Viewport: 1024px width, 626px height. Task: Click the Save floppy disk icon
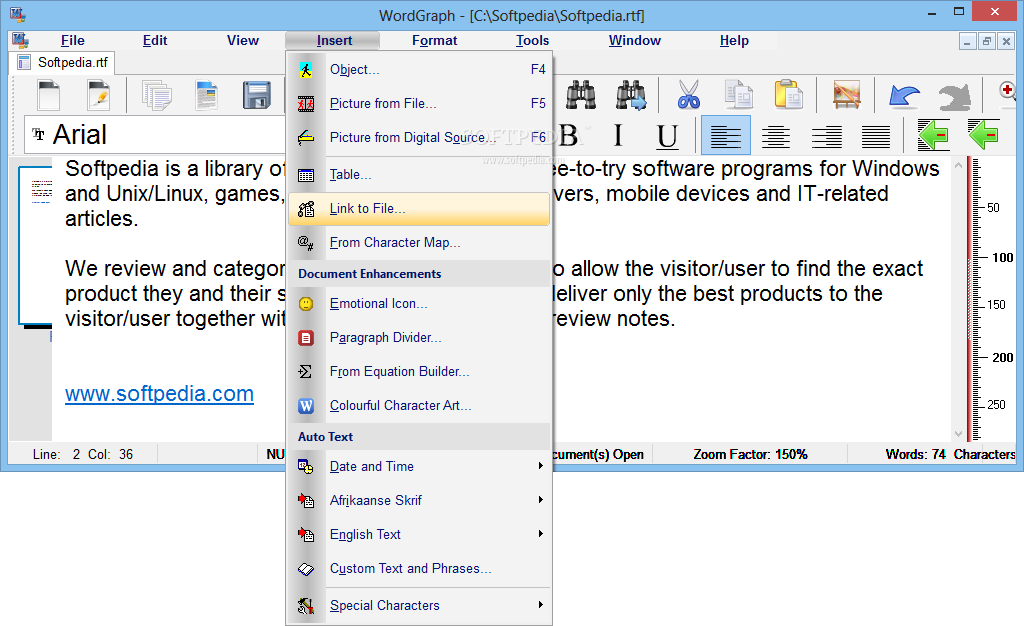tap(257, 95)
